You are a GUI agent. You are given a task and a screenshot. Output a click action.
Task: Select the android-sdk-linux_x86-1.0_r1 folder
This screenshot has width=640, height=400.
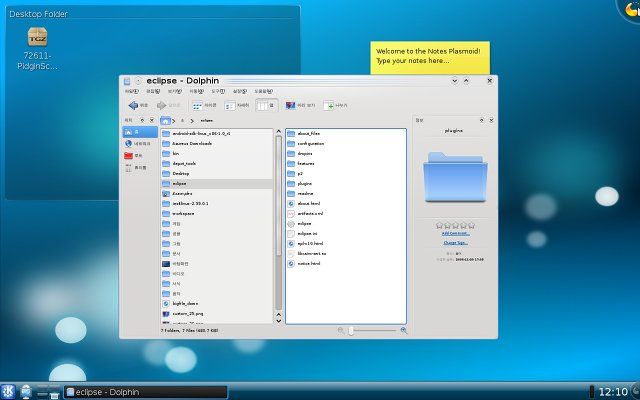point(196,133)
